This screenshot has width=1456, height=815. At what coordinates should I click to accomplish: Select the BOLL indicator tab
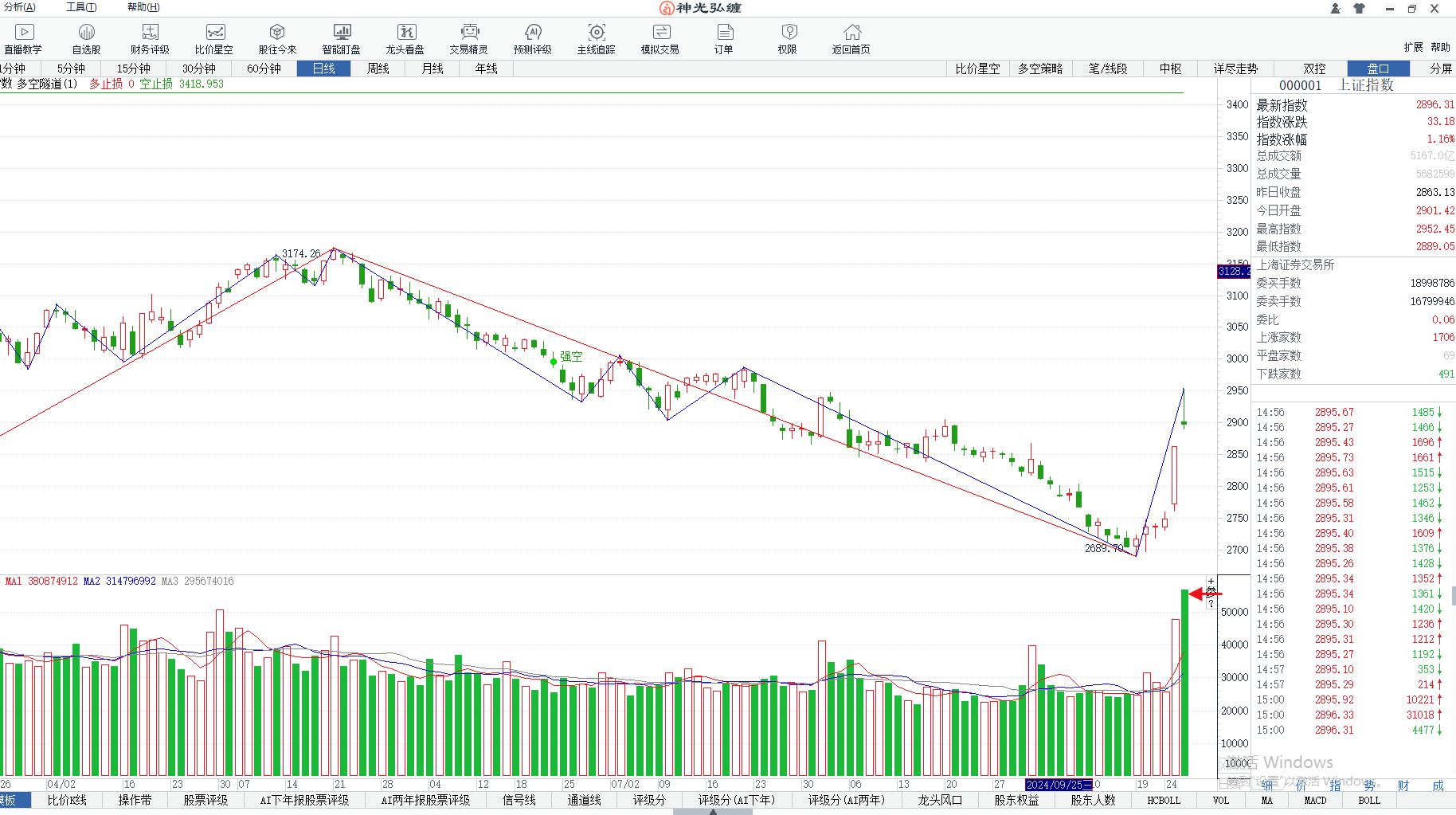tap(1369, 800)
